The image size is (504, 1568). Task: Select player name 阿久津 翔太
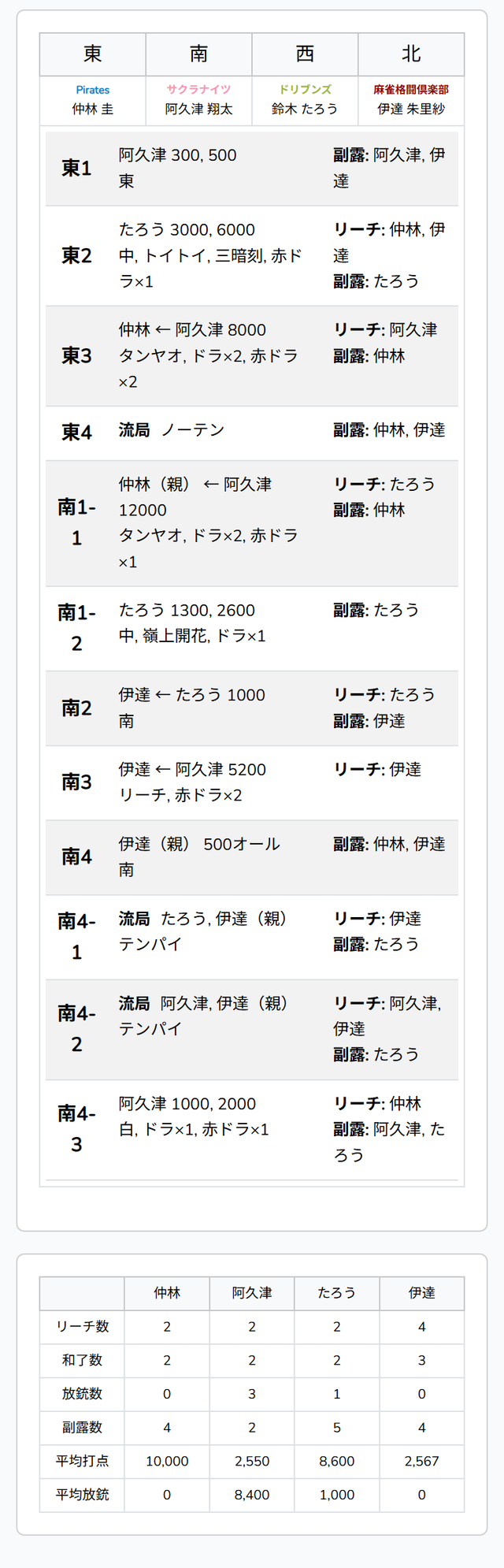198,109
